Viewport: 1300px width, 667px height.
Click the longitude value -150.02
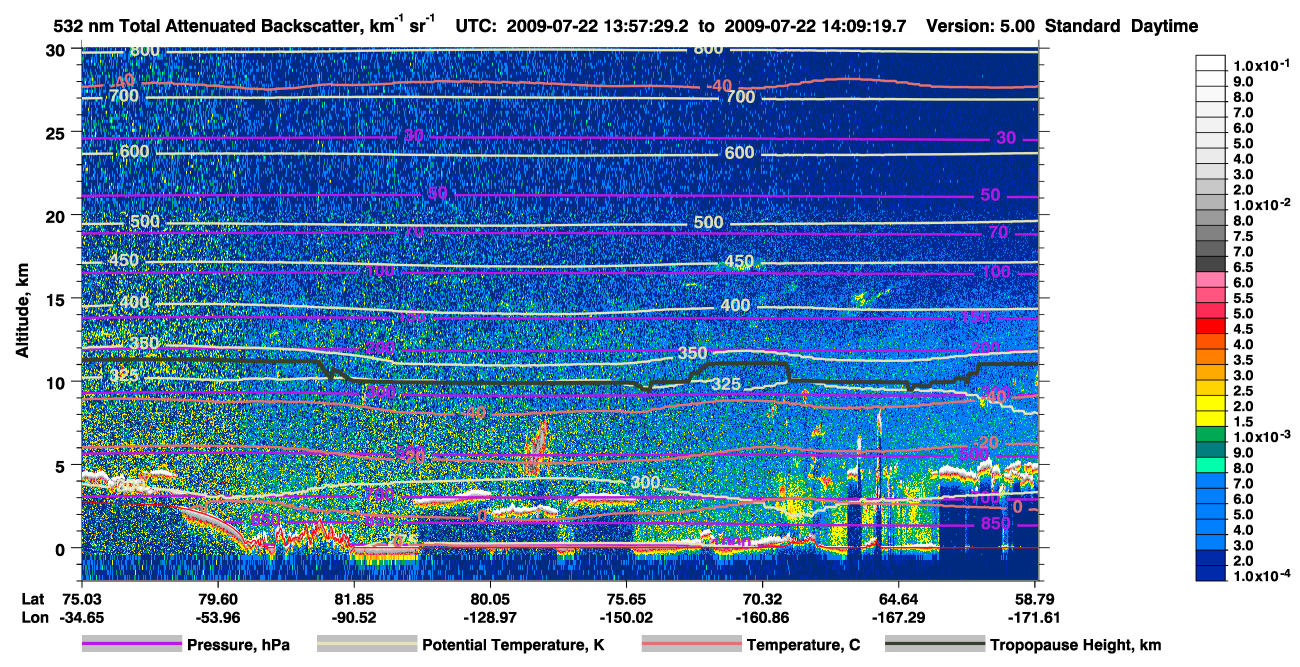[x=625, y=618]
